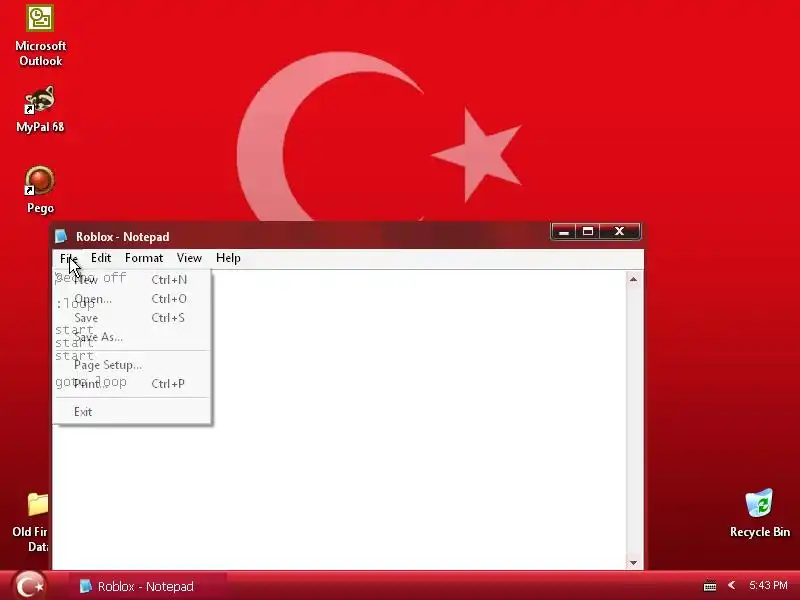The width and height of the screenshot is (800, 600).
Task: Minimize the Notepad window
Action: coord(564,232)
